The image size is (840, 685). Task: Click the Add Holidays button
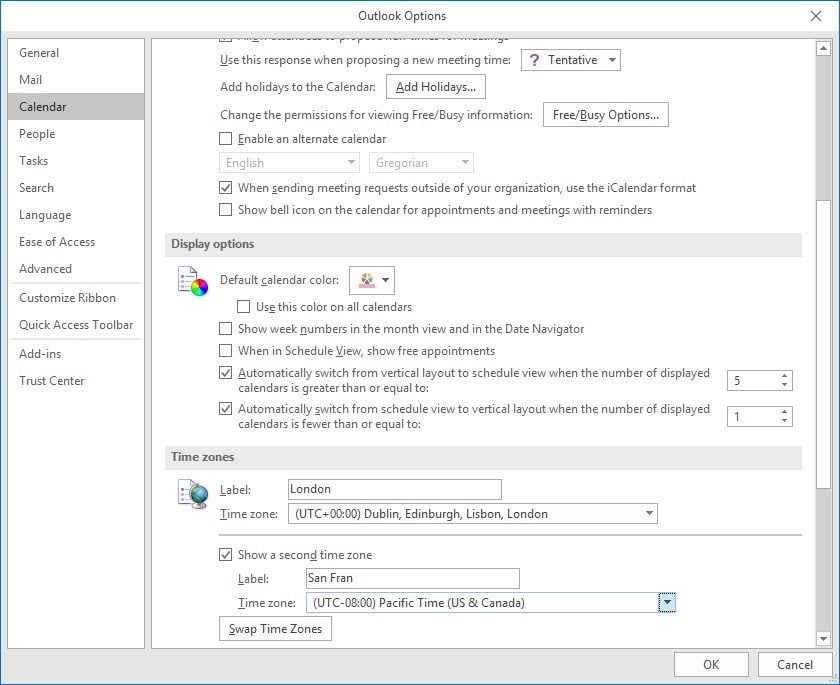coord(436,87)
